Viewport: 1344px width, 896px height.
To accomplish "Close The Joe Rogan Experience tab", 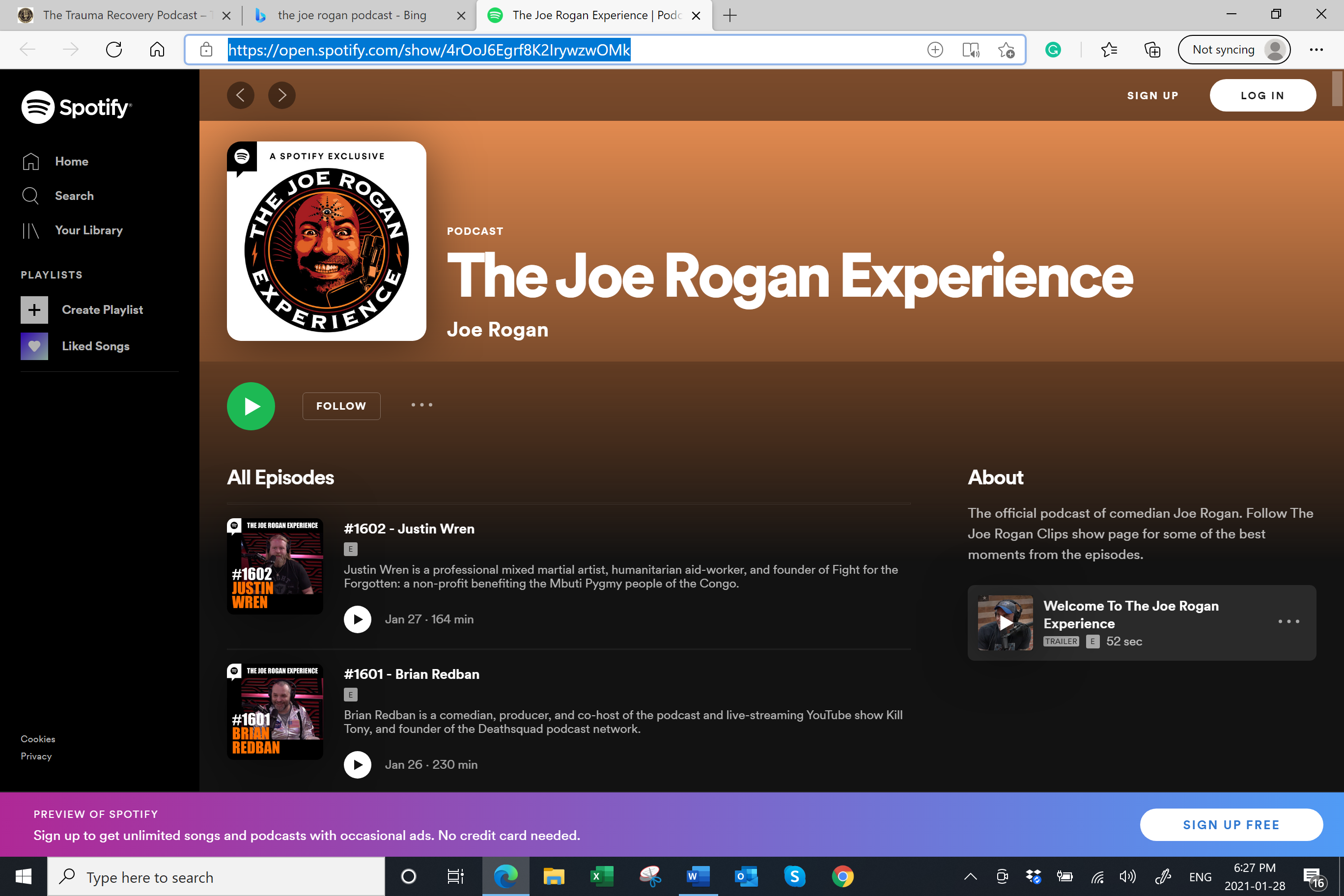I will click(x=696, y=16).
